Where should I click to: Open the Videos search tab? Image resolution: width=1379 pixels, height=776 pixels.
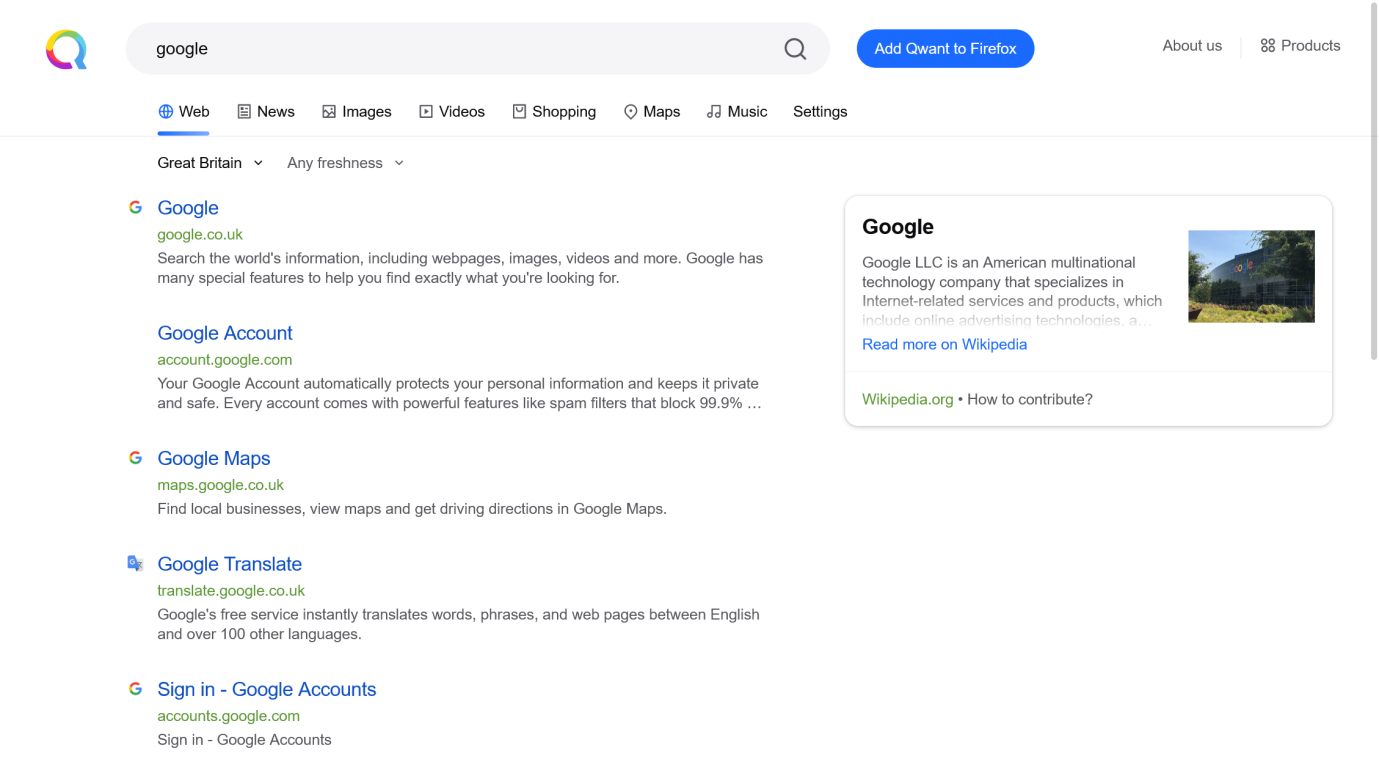pos(451,112)
